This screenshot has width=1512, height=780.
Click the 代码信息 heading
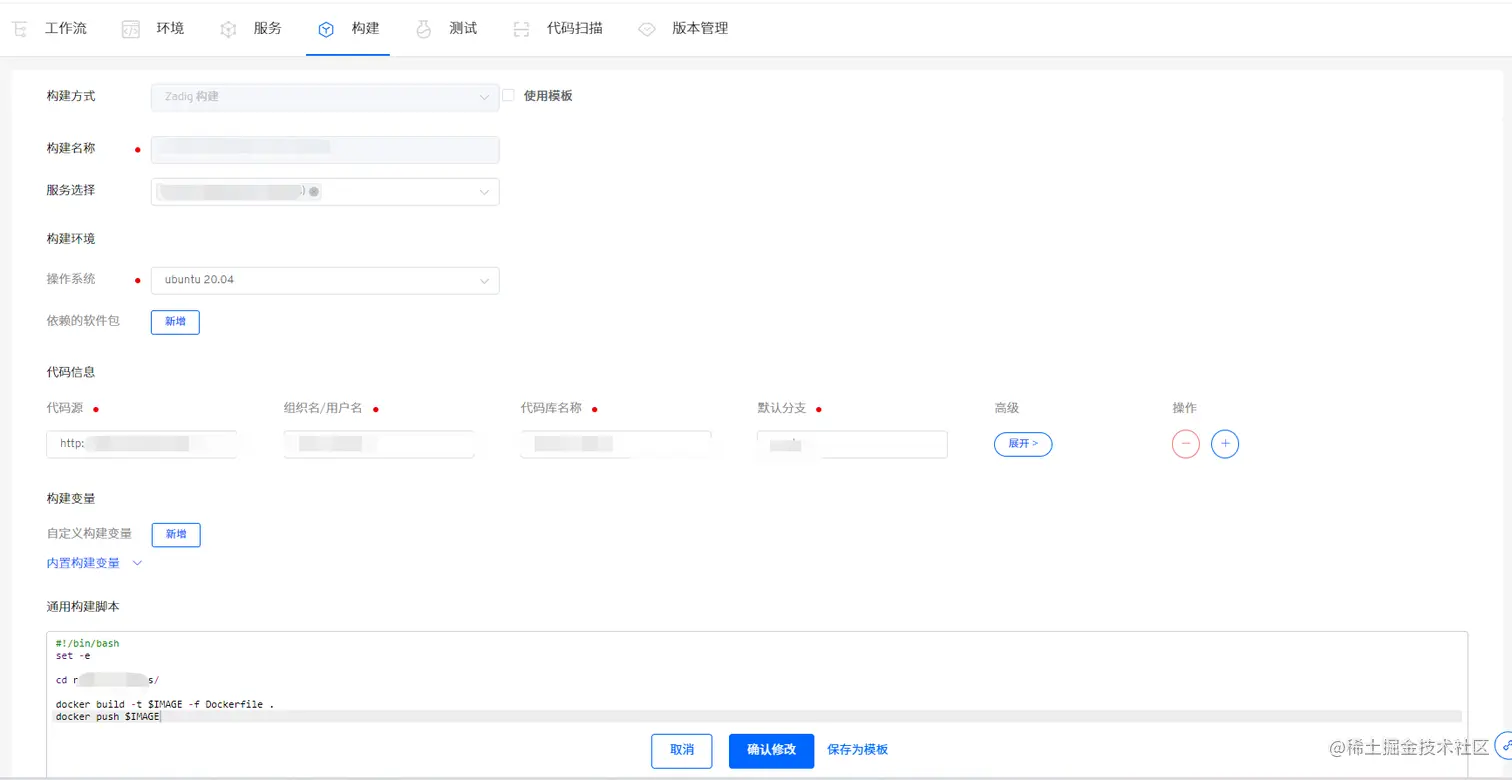[70, 372]
